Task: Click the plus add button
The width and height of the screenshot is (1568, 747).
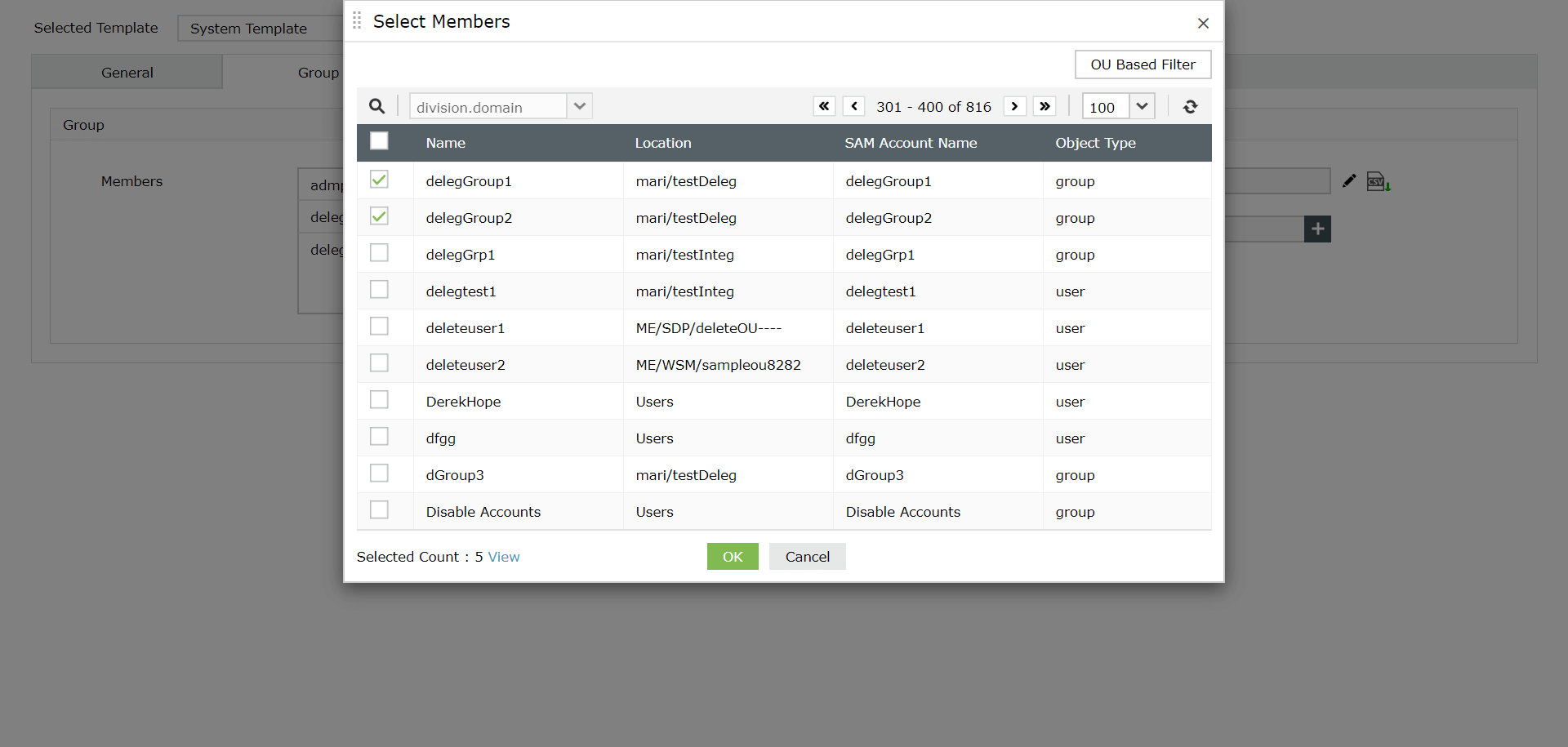Action: tap(1317, 229)
